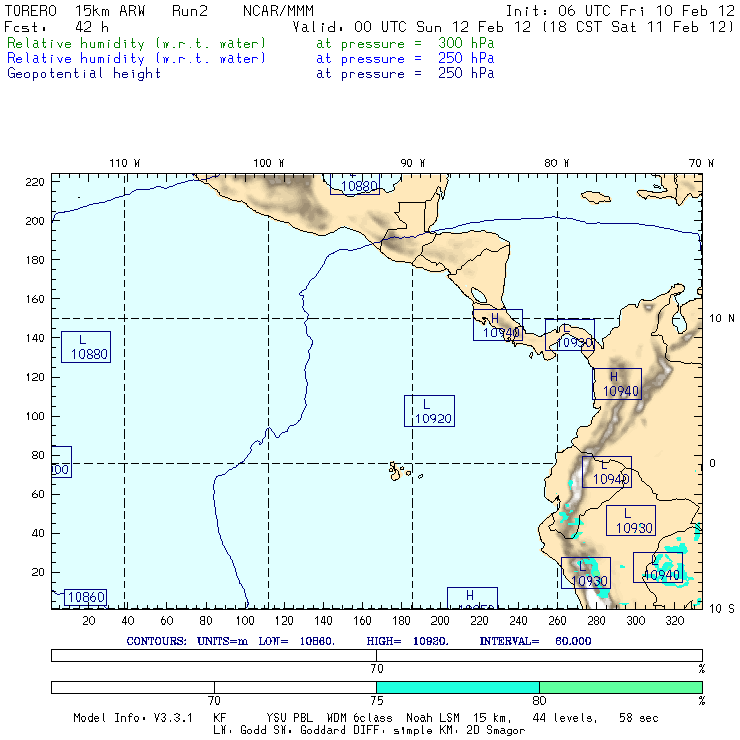The height and width of the screenshot is (740, 740).
Task: Click the '58 sec' model info text
Action: click(639, 718)
